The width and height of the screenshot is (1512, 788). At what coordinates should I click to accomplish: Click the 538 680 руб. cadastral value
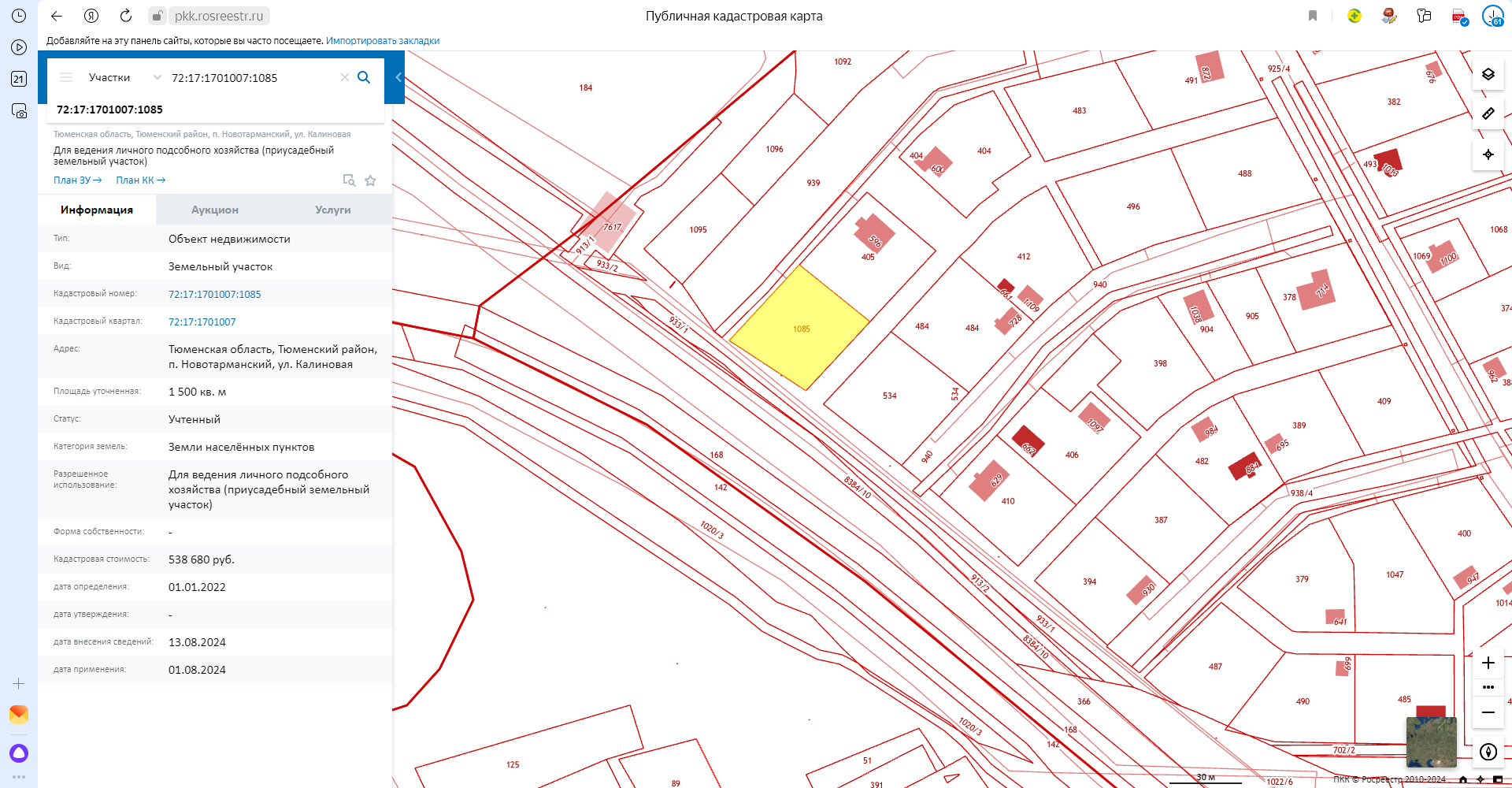pos(202,559)
